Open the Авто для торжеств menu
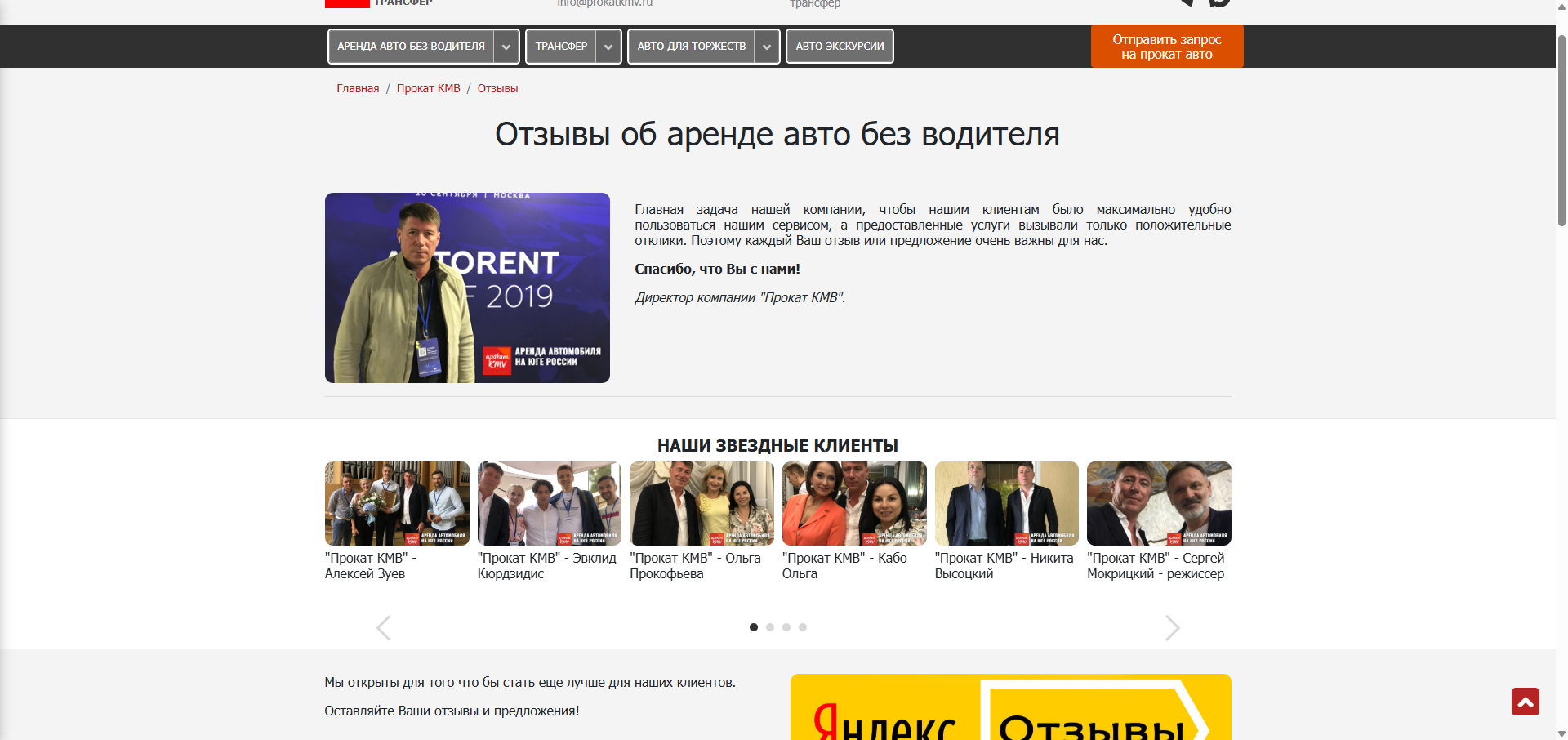This screenshot has height=740, width=1568. (691, 47)
